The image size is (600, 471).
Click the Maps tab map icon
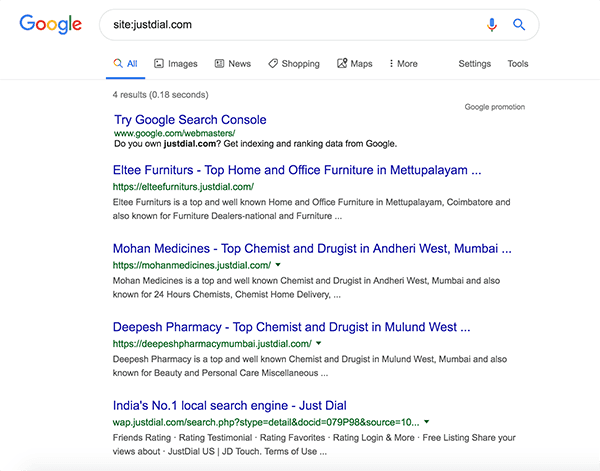coord(342,63)
